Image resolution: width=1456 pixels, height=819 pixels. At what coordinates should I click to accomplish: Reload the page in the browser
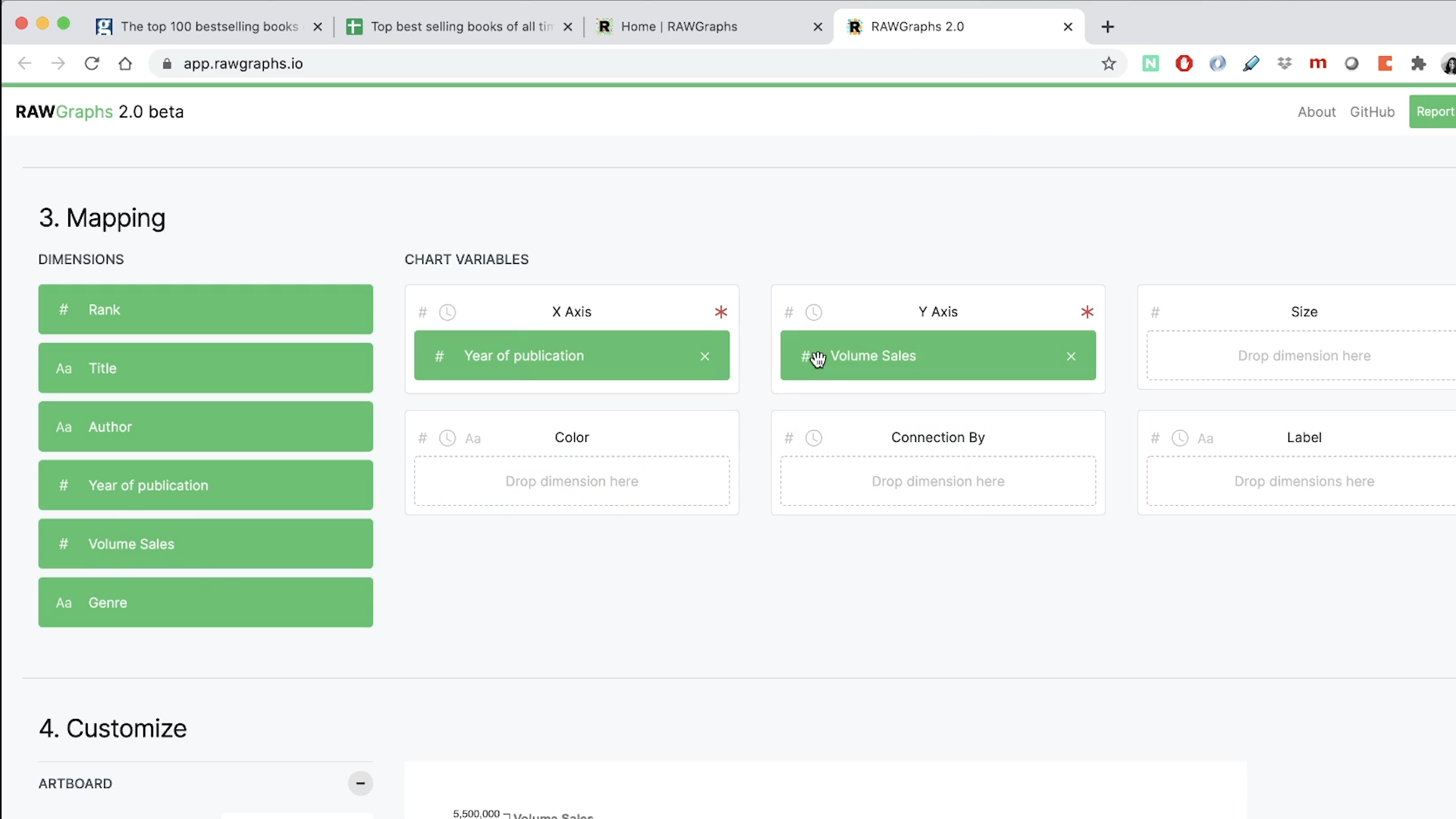[92, 64]
